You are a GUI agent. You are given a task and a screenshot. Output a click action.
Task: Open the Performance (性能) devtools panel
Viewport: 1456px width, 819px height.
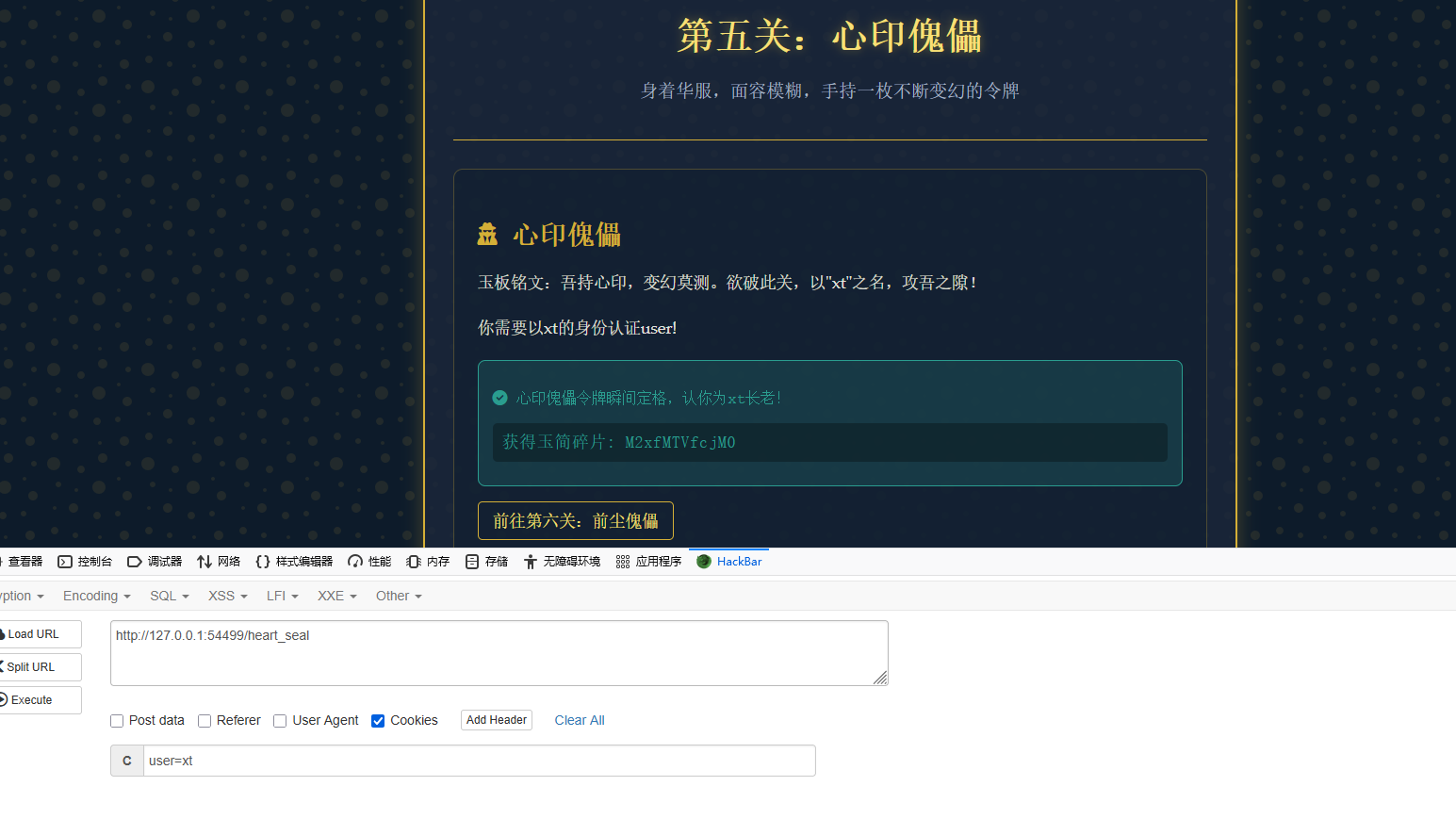coord(369,562)
